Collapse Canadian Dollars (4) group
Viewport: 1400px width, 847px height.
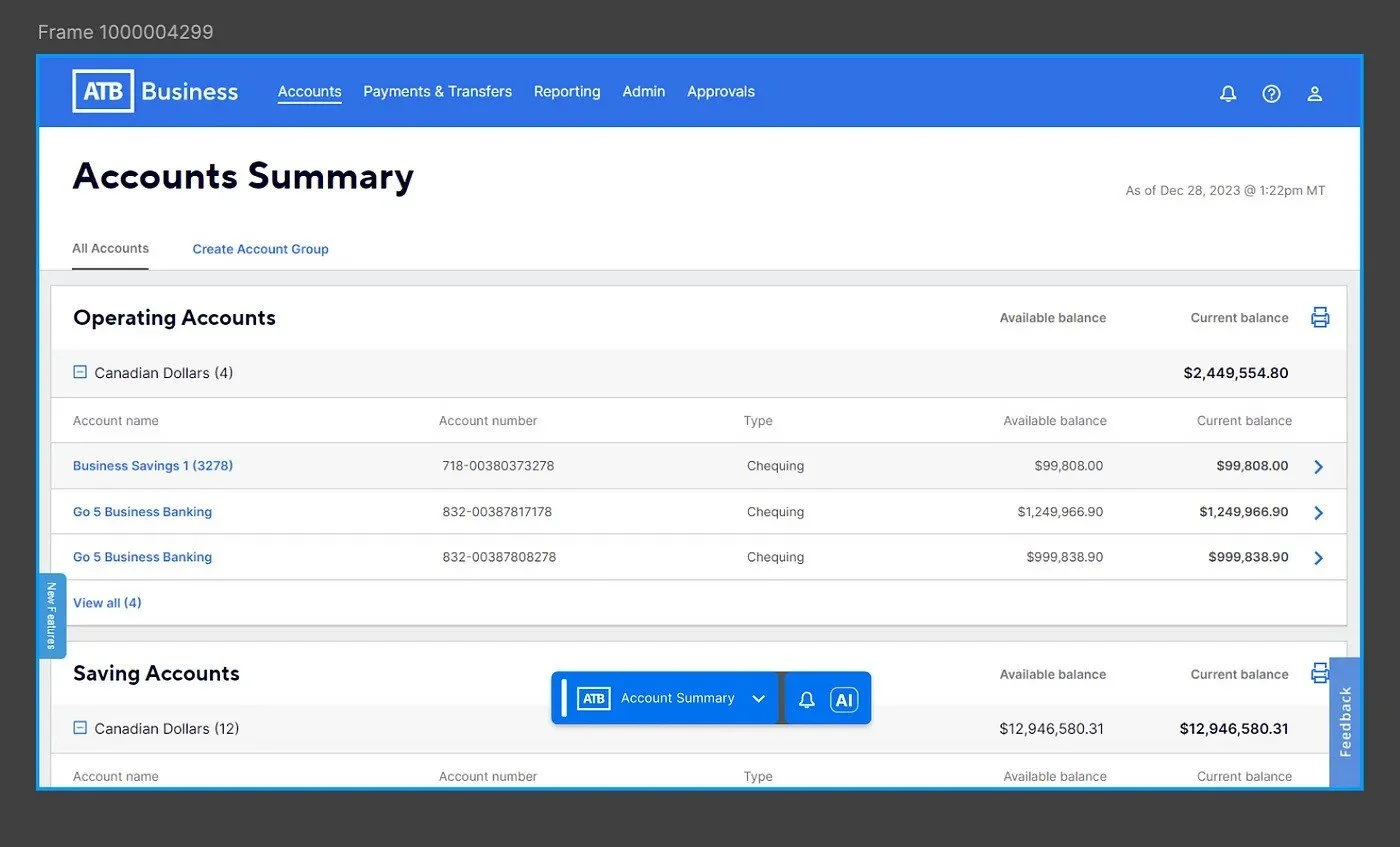point(80,372)
